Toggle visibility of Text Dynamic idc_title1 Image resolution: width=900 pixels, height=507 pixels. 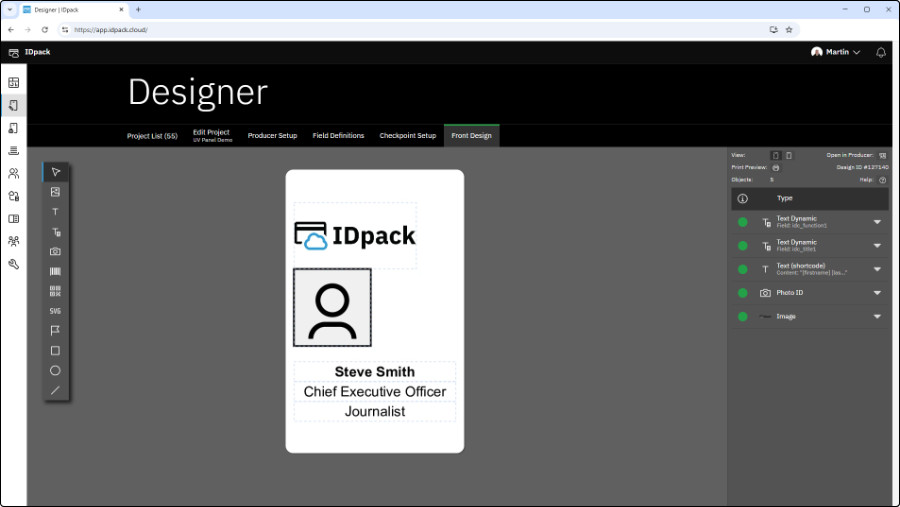click(x=743, y=246)
